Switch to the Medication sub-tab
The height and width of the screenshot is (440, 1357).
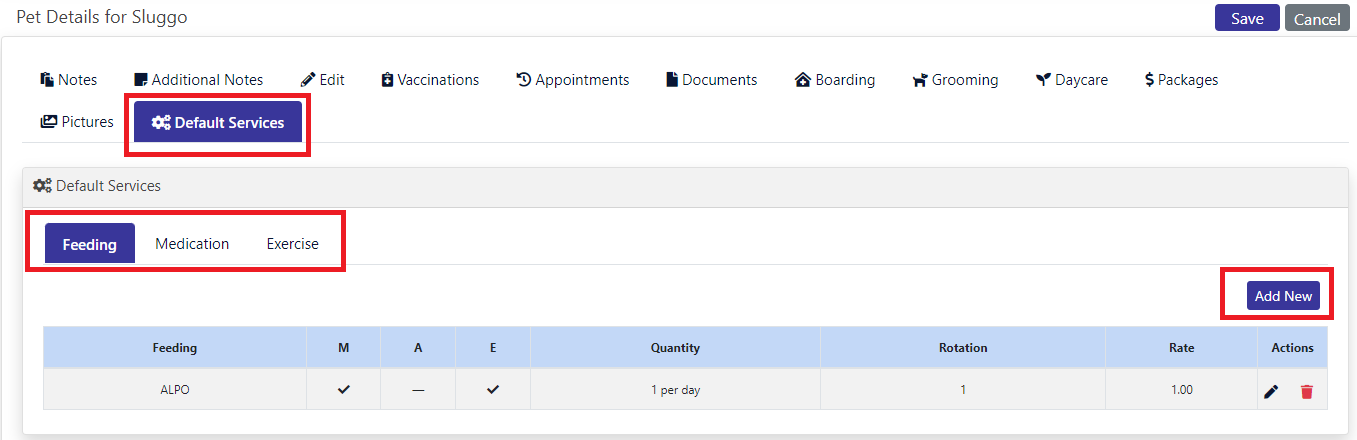point(192,244)
